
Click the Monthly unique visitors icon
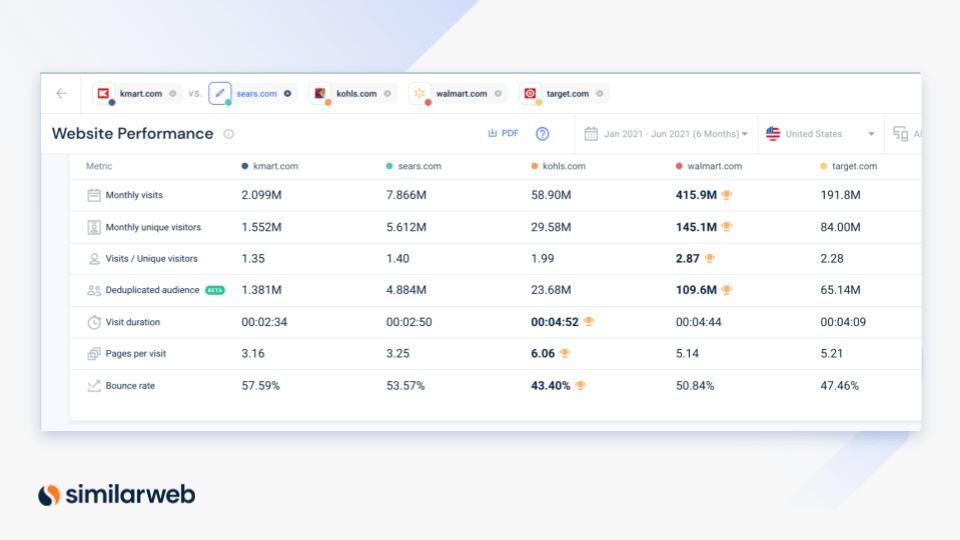pyautogui.click(x=94, y=227)
